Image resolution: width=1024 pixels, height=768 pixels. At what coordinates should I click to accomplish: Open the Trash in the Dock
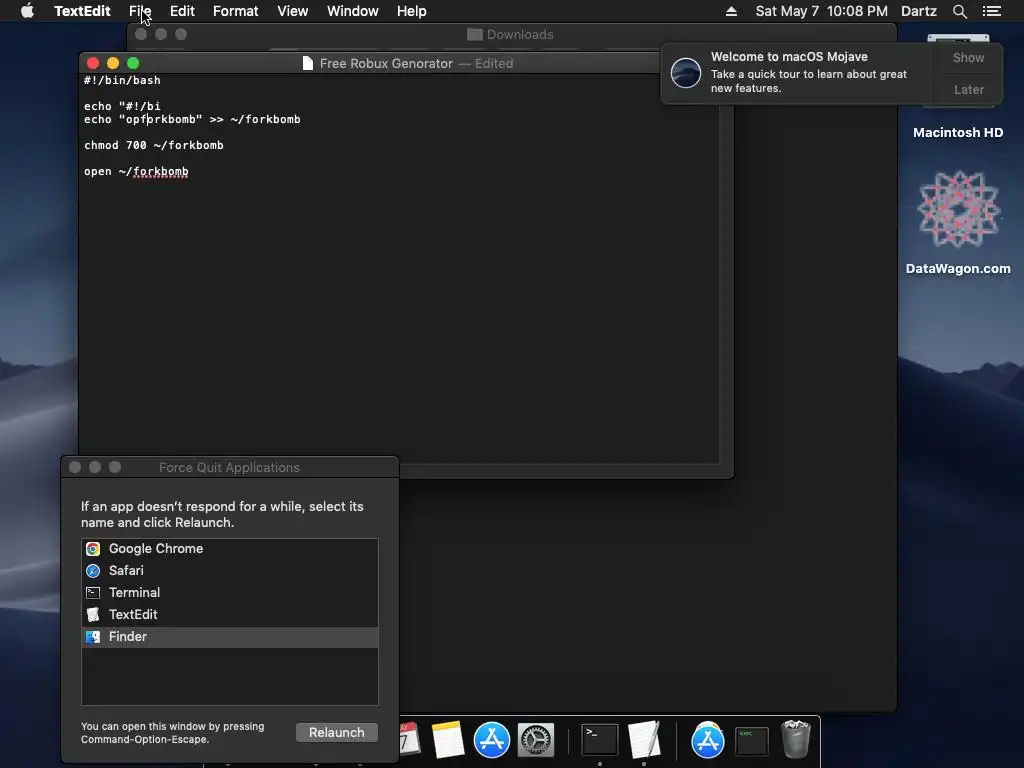(796, 739)
